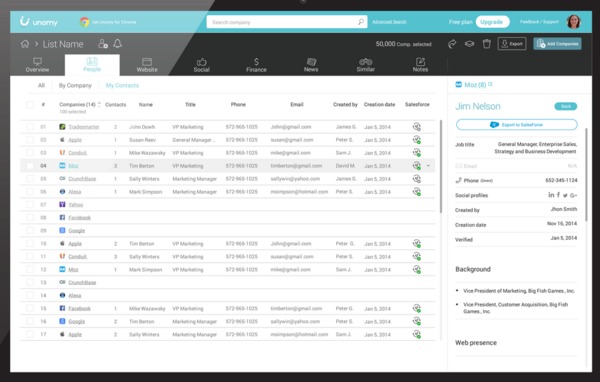This screenshot has width=600, height=382.
Task: Click the phone icon in the contact details
Action: [458, 180]
